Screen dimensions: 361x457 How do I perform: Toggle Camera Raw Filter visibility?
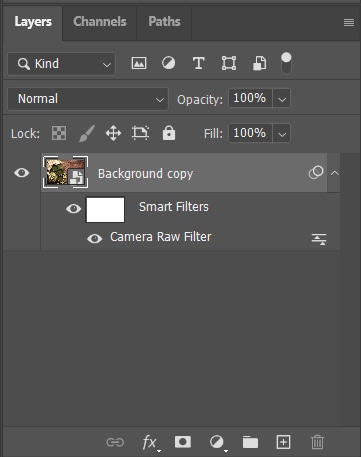(95, 239)
